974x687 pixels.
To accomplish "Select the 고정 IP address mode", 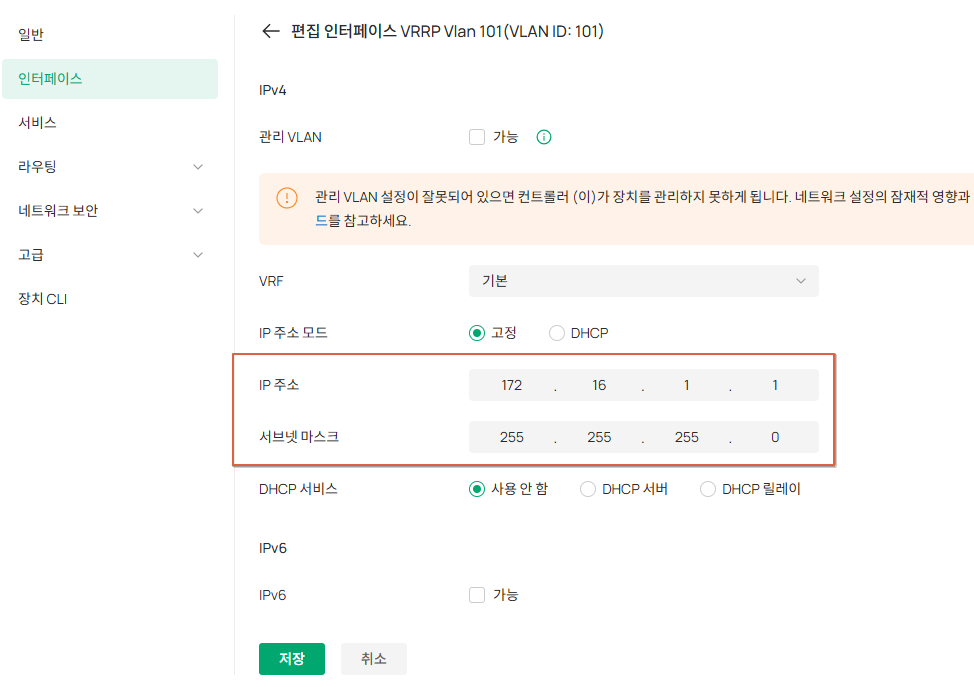I will [x=477, y=333].
